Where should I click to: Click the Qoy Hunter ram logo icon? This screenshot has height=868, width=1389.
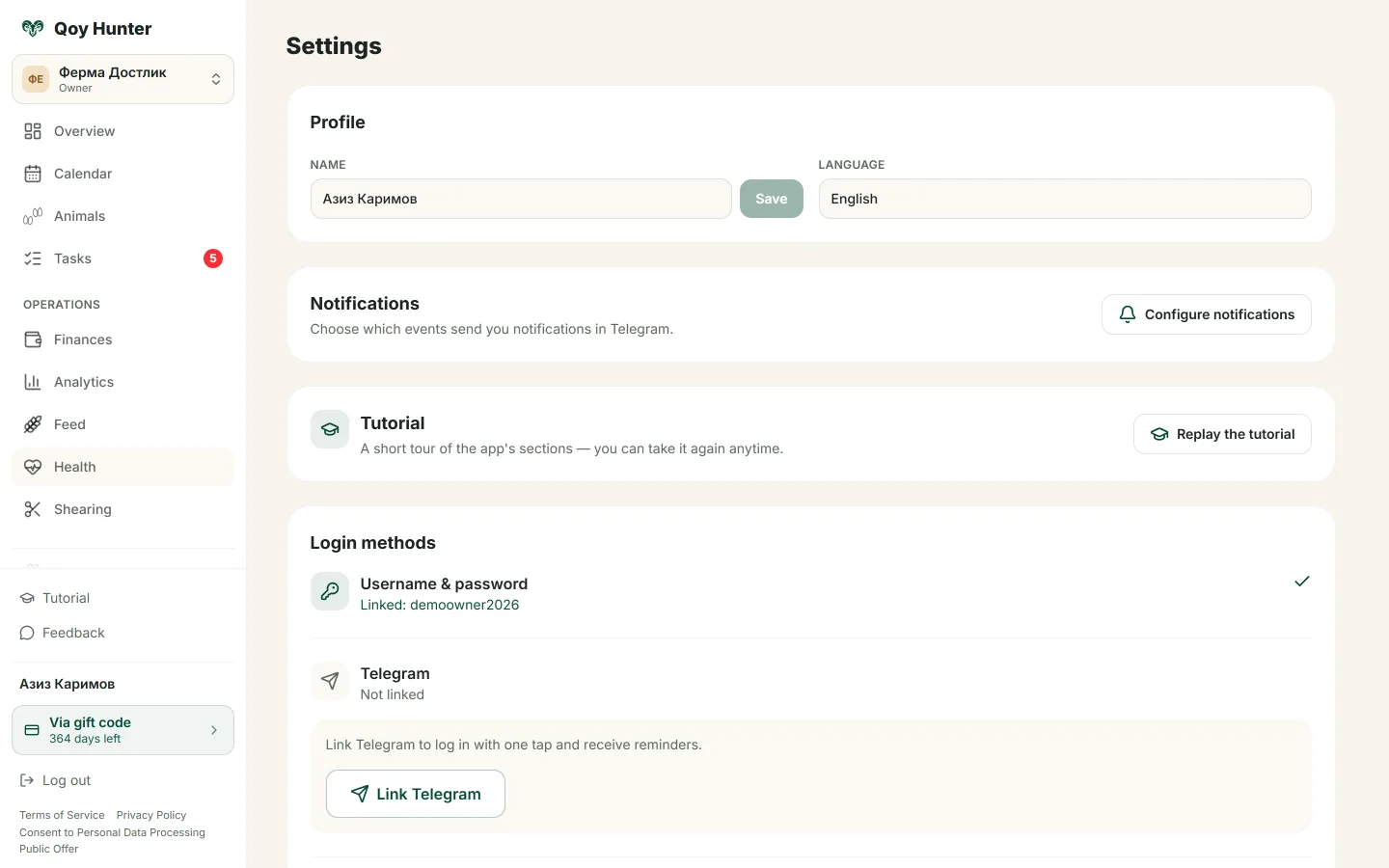33,28
